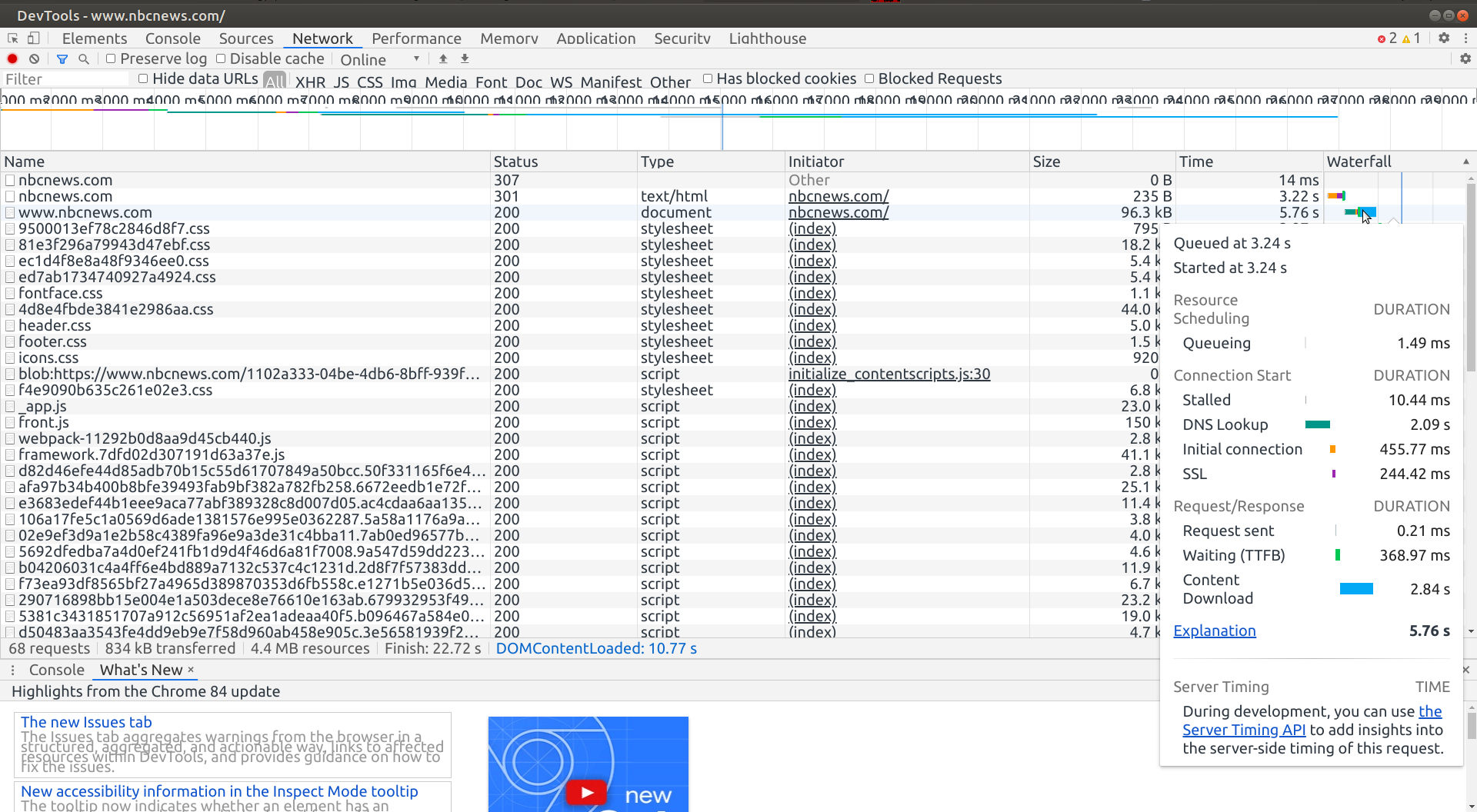Viewport: 1477px width, 812px height.
Task: Filter requests by Font type
Action: coord(491,82)
